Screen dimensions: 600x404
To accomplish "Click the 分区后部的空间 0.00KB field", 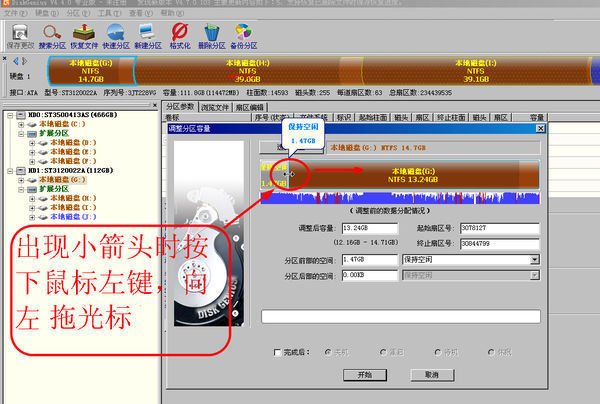I will (x=370, y=275).
